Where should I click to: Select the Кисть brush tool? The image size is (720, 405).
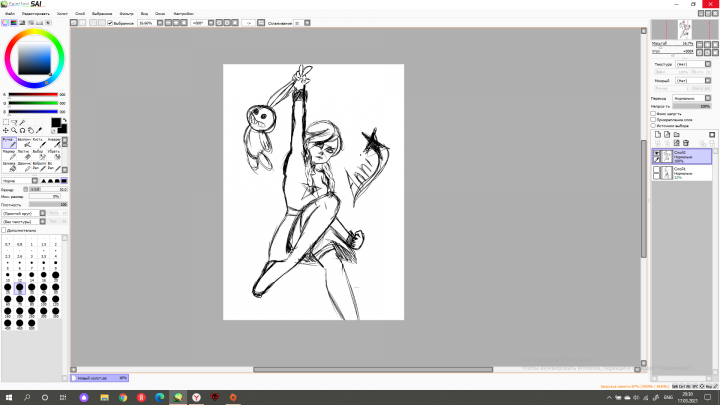39,142
